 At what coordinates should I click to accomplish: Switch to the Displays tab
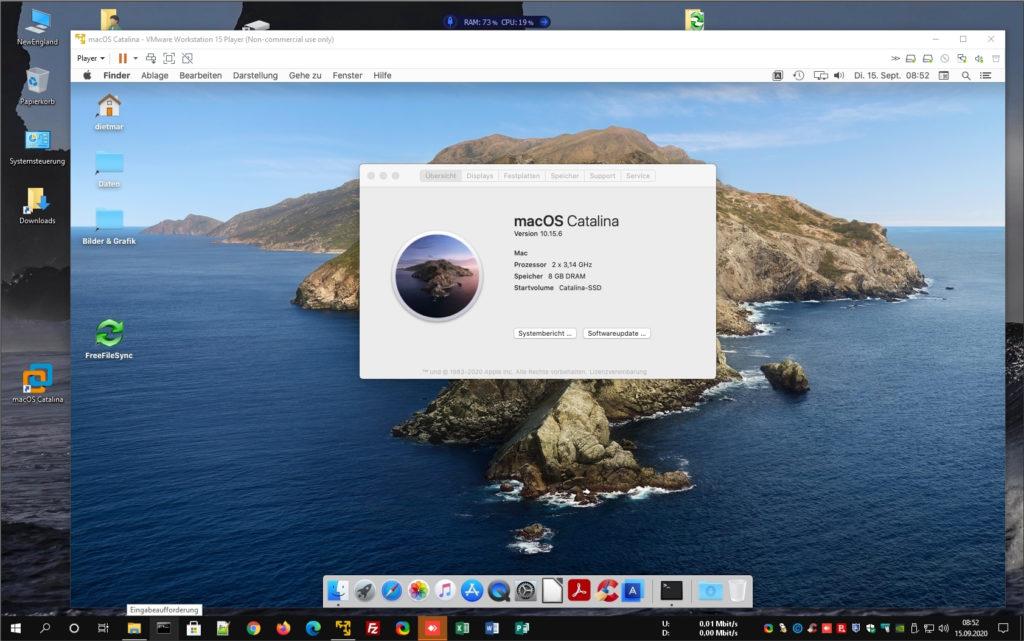point(480,176)
